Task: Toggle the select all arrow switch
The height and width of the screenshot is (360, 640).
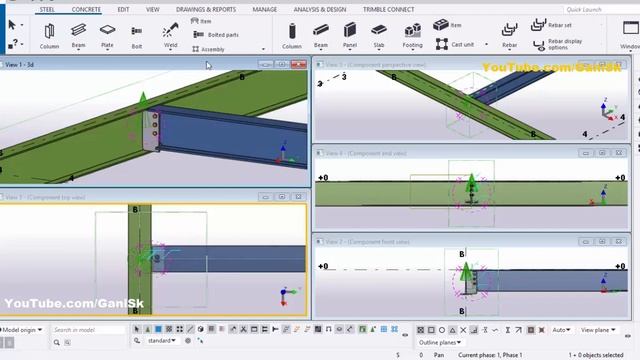Action: tap(137, 329)
